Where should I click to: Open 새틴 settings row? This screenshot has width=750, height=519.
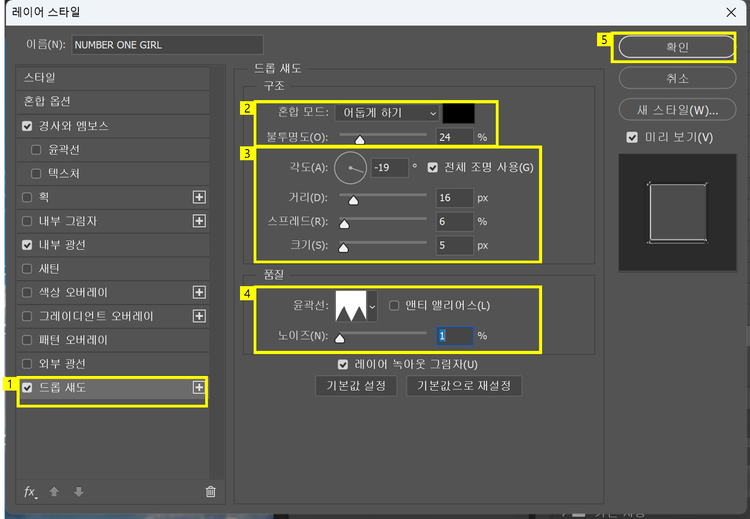(113, 269)
